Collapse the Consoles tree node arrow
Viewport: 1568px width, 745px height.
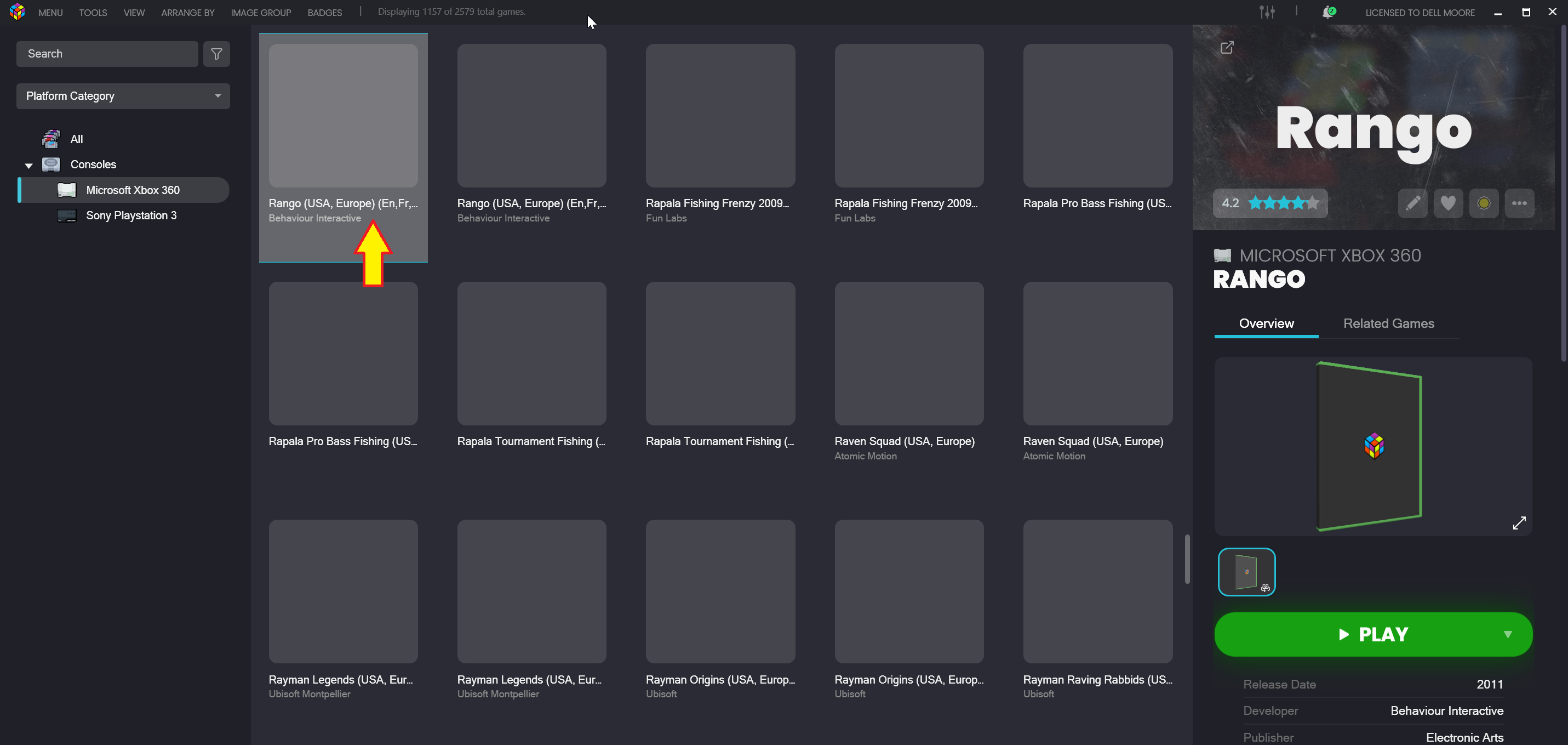[28, 165]
